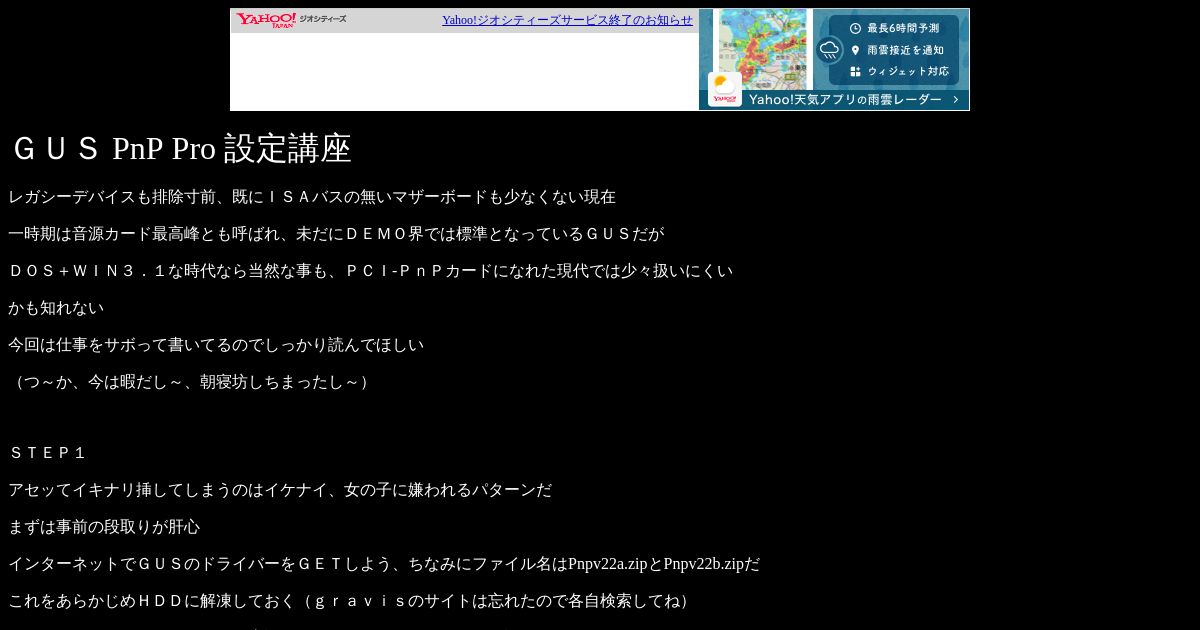Click the rain radar map thumbnail

click(762, 49)
